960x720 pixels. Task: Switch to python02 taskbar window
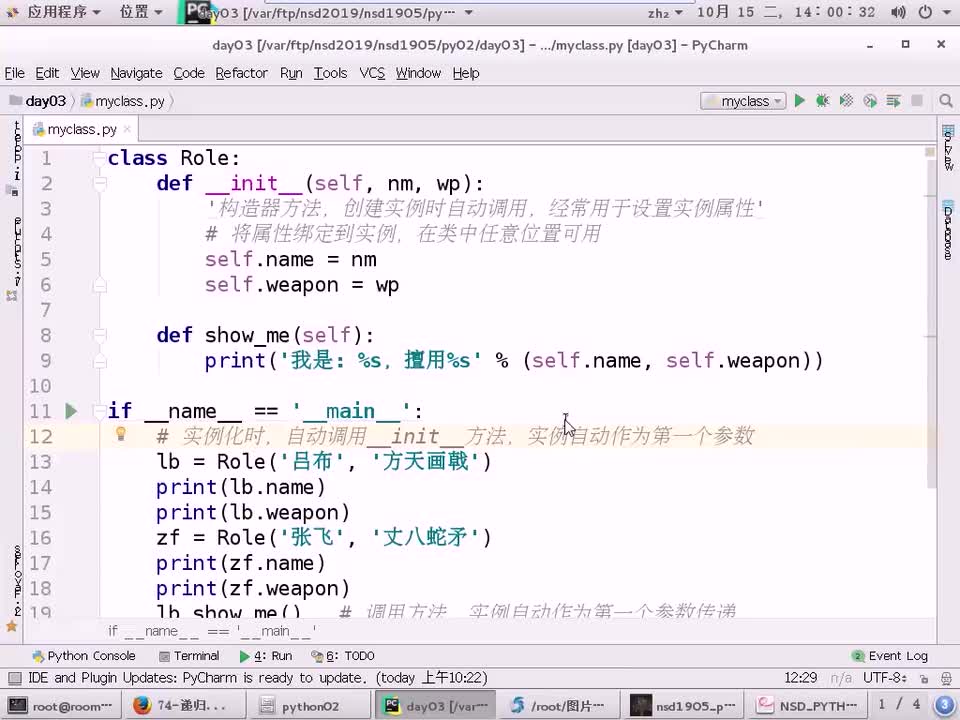click(309, 706)
